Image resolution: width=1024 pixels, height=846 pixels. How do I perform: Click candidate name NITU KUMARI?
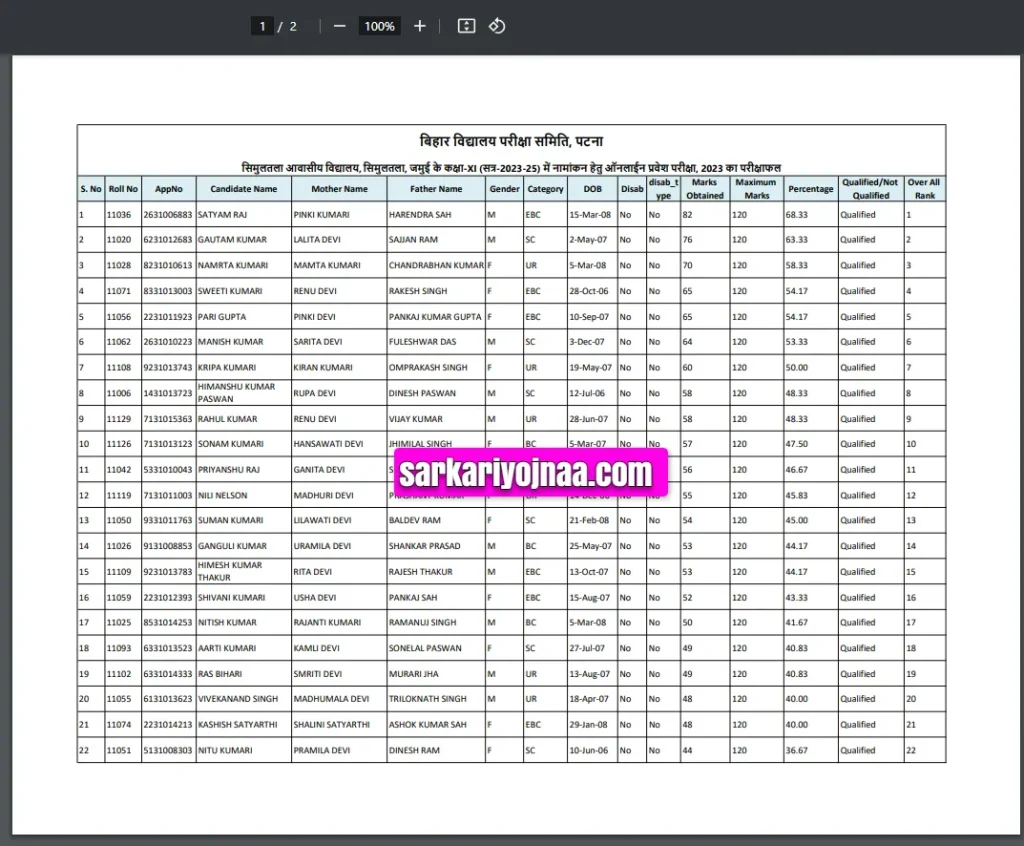[225, 750]
